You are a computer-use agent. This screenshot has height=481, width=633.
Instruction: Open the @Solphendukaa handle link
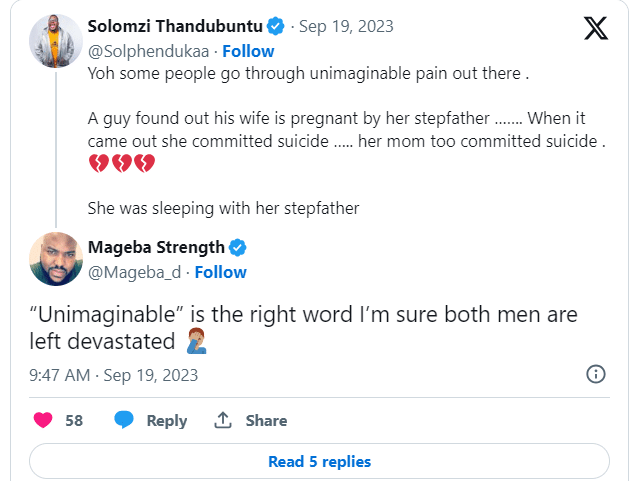[x=149, y=50]
